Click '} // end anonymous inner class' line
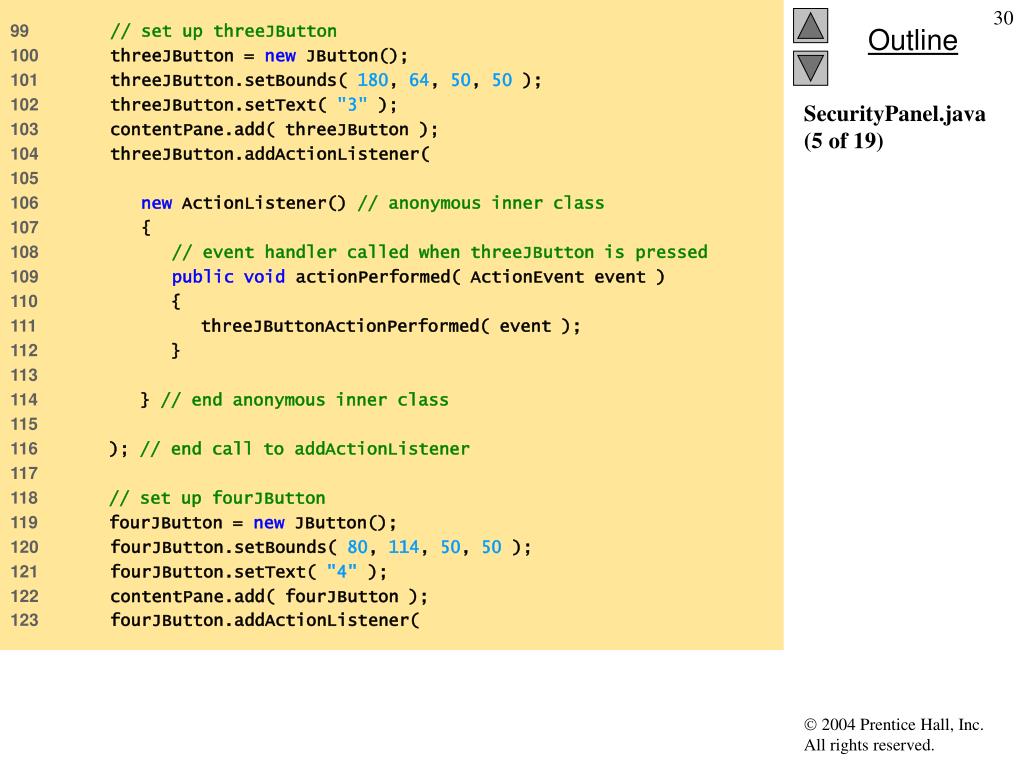The height and width of the screenshot is (768, 1024). (295, 400)
